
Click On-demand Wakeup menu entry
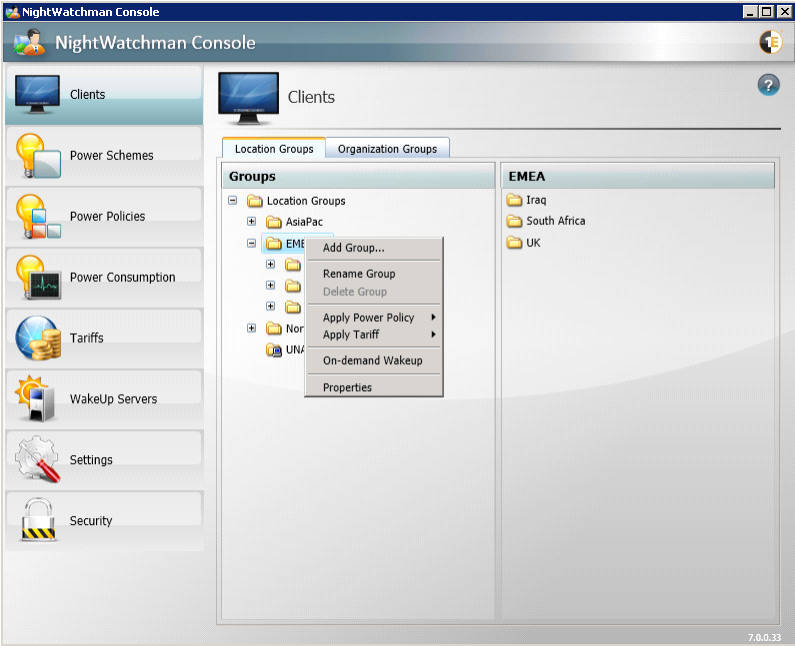pyautogui.click(x=372, y=361)
